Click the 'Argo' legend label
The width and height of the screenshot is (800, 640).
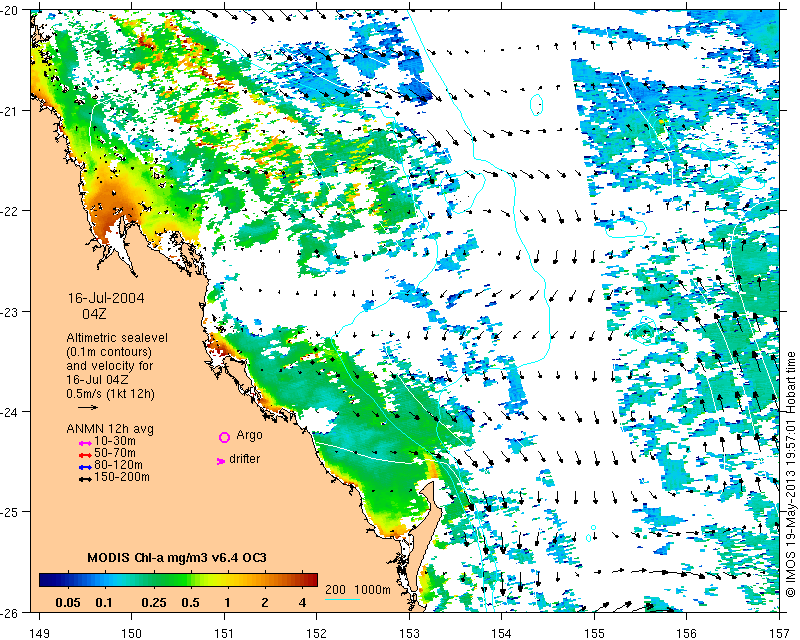coord(249,435)
